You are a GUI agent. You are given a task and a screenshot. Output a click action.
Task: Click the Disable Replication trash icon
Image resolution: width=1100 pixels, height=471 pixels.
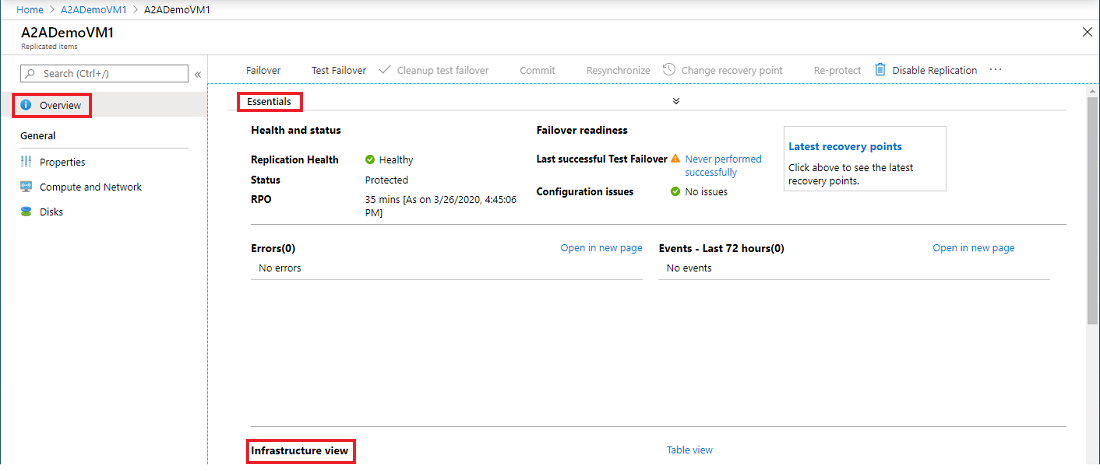(880, 69)
